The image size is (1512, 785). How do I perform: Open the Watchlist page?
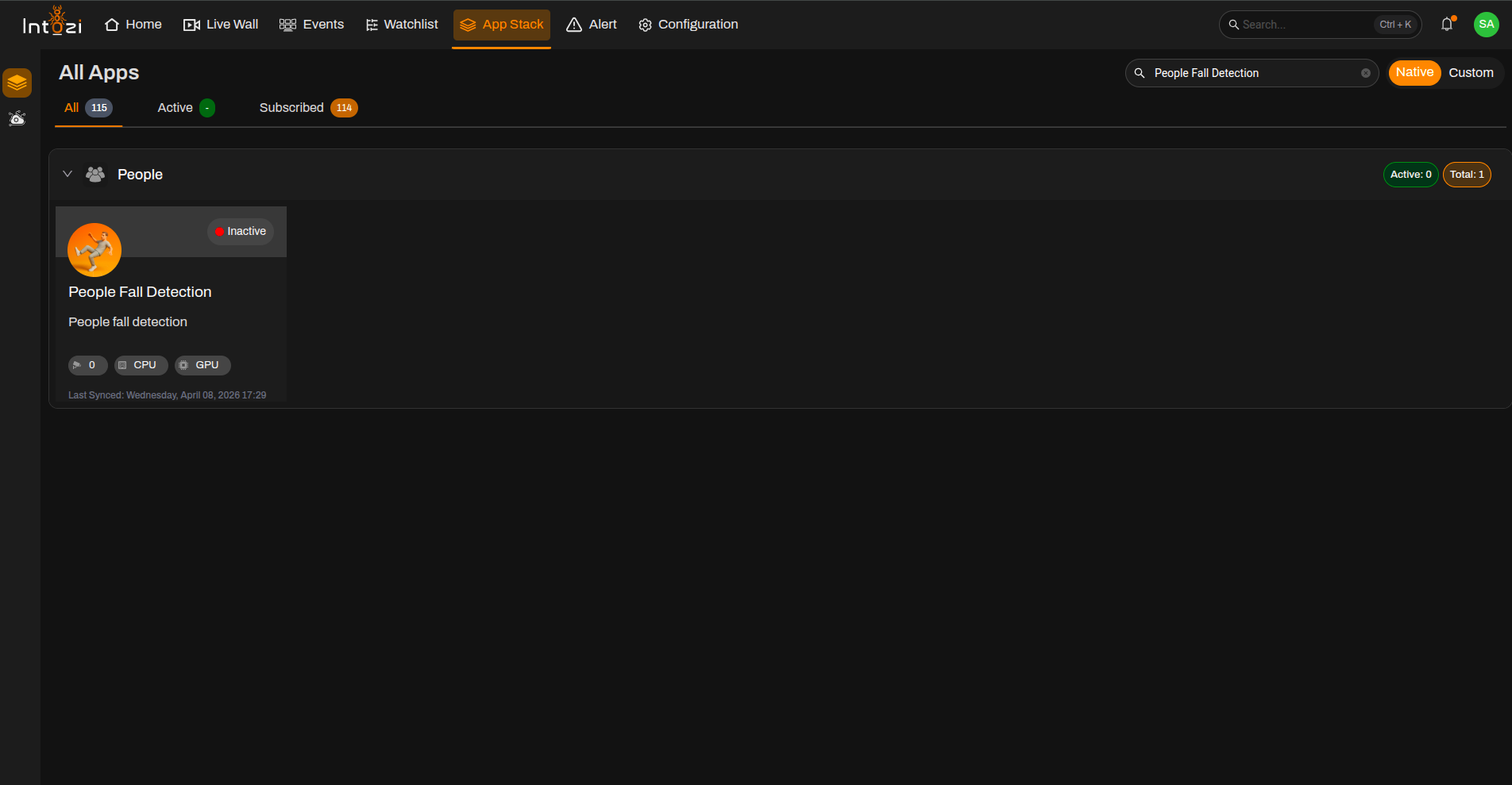point(402,25)
